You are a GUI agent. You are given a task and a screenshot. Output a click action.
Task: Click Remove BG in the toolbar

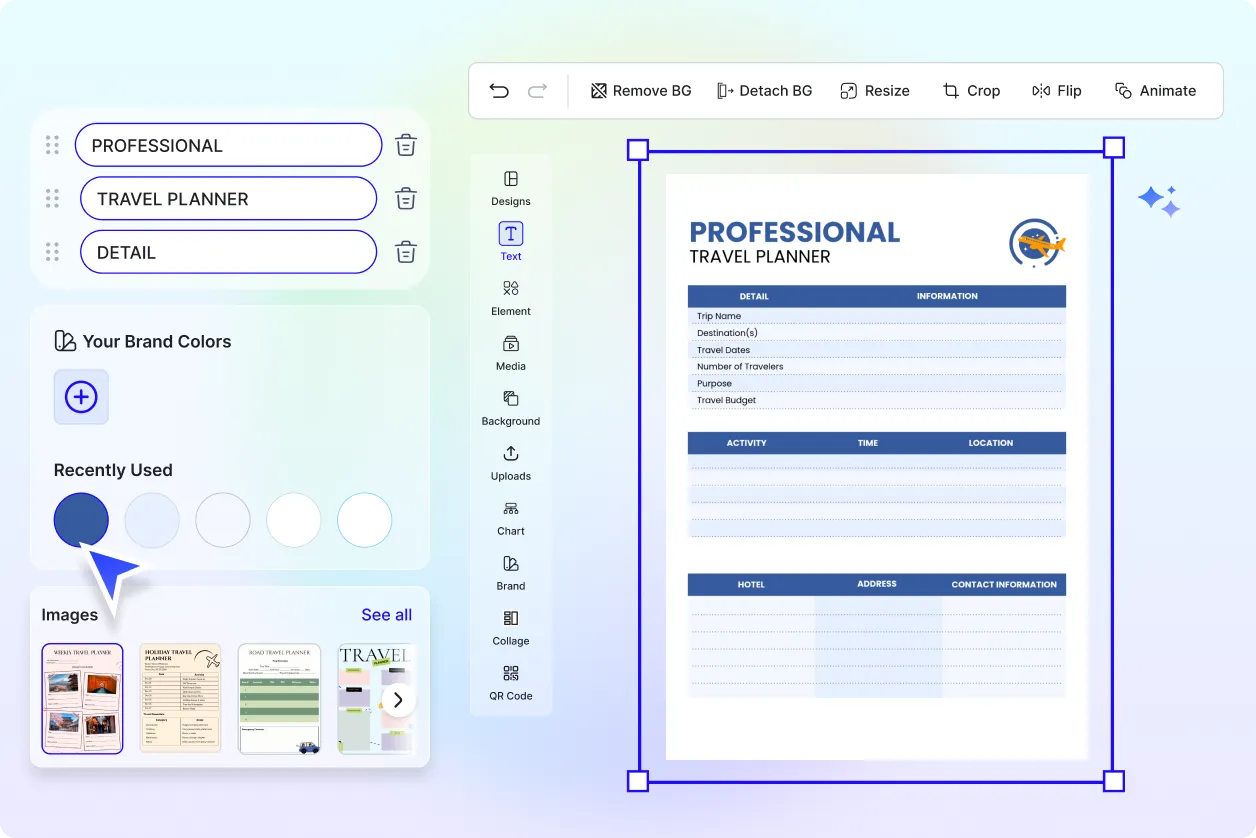point(641,90)
